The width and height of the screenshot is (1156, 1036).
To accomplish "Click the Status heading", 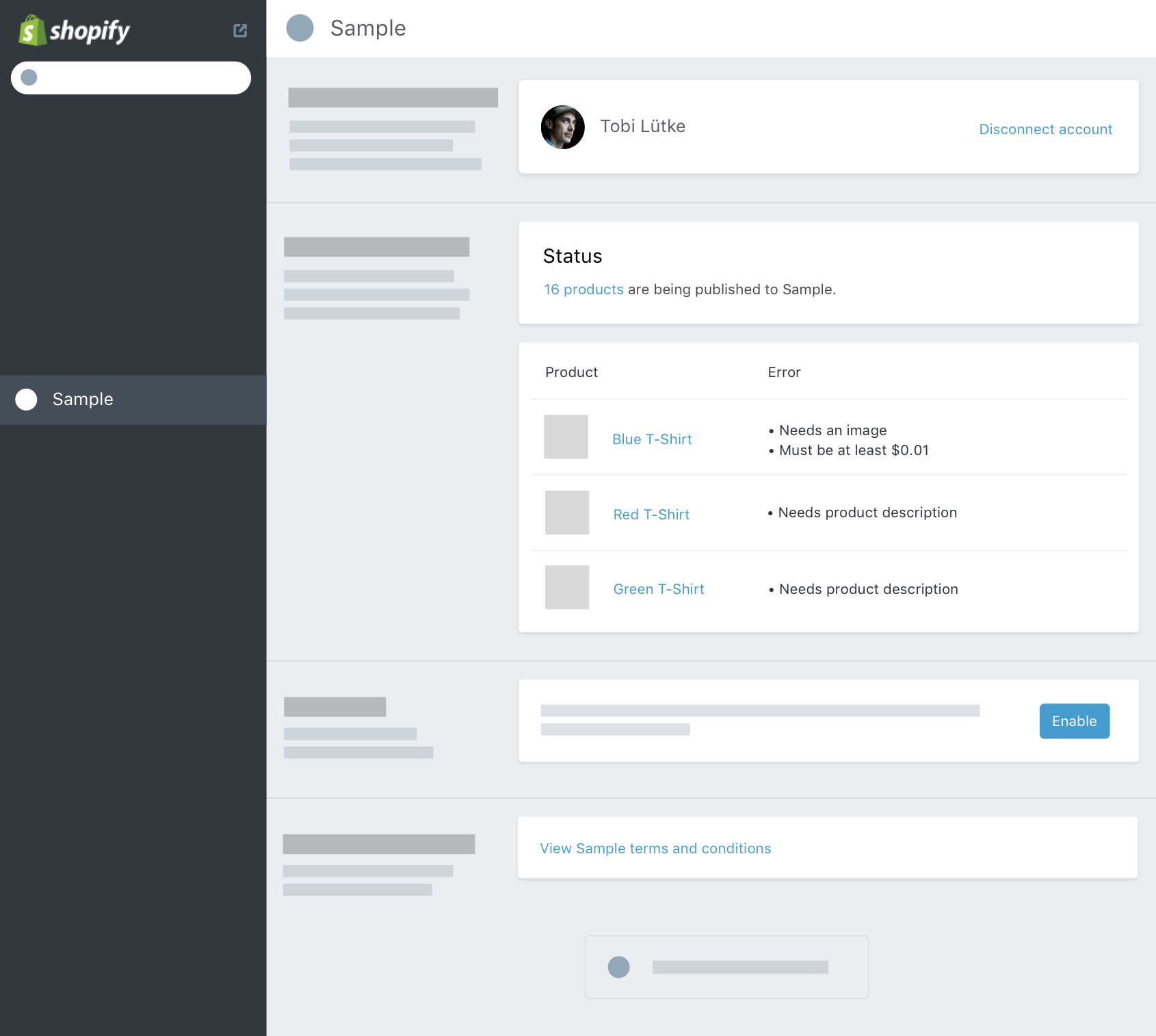I will (573, 256).
